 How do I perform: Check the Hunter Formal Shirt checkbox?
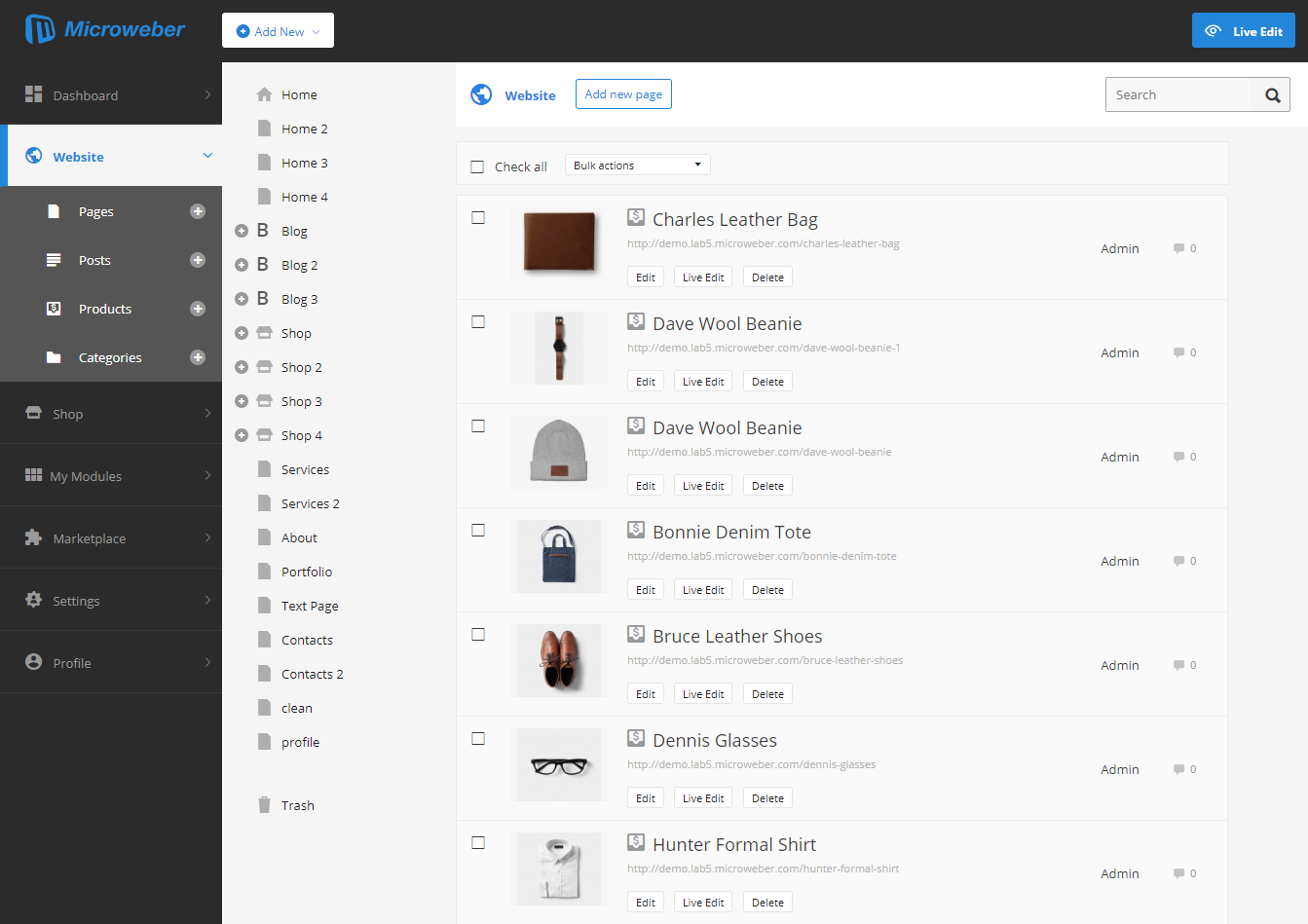click(478, 842)
